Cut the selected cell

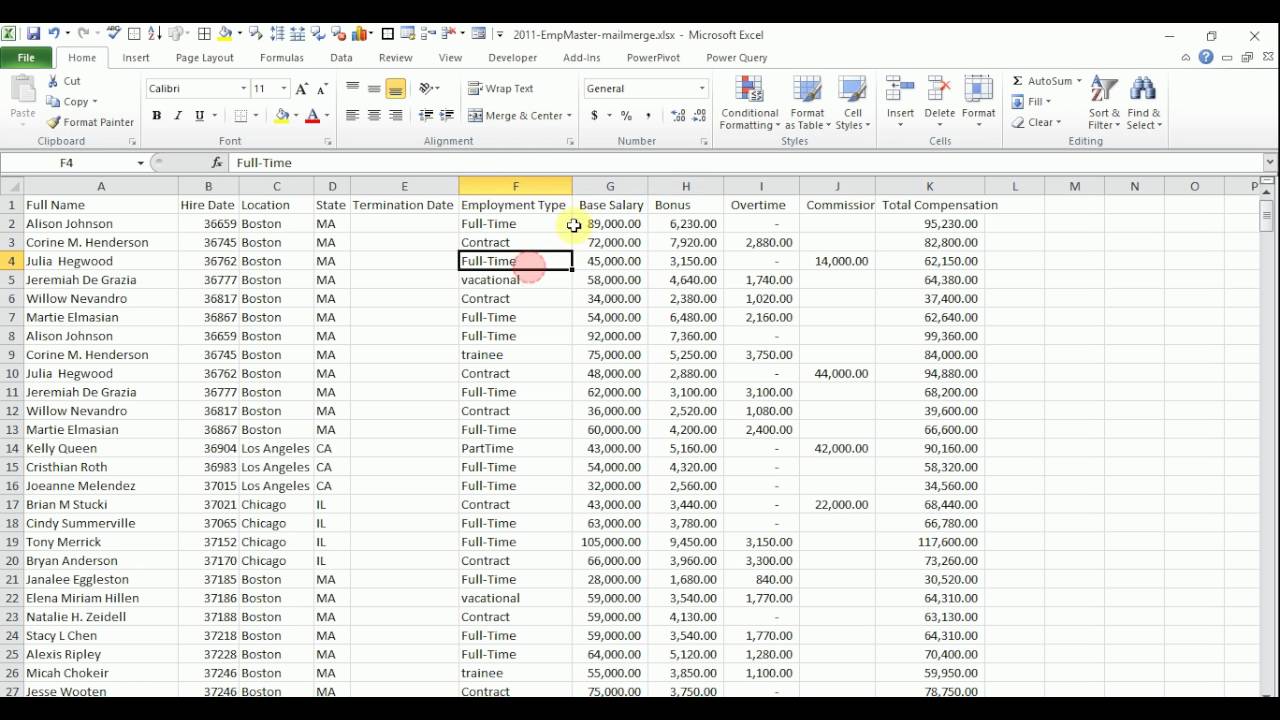point(64,81)
